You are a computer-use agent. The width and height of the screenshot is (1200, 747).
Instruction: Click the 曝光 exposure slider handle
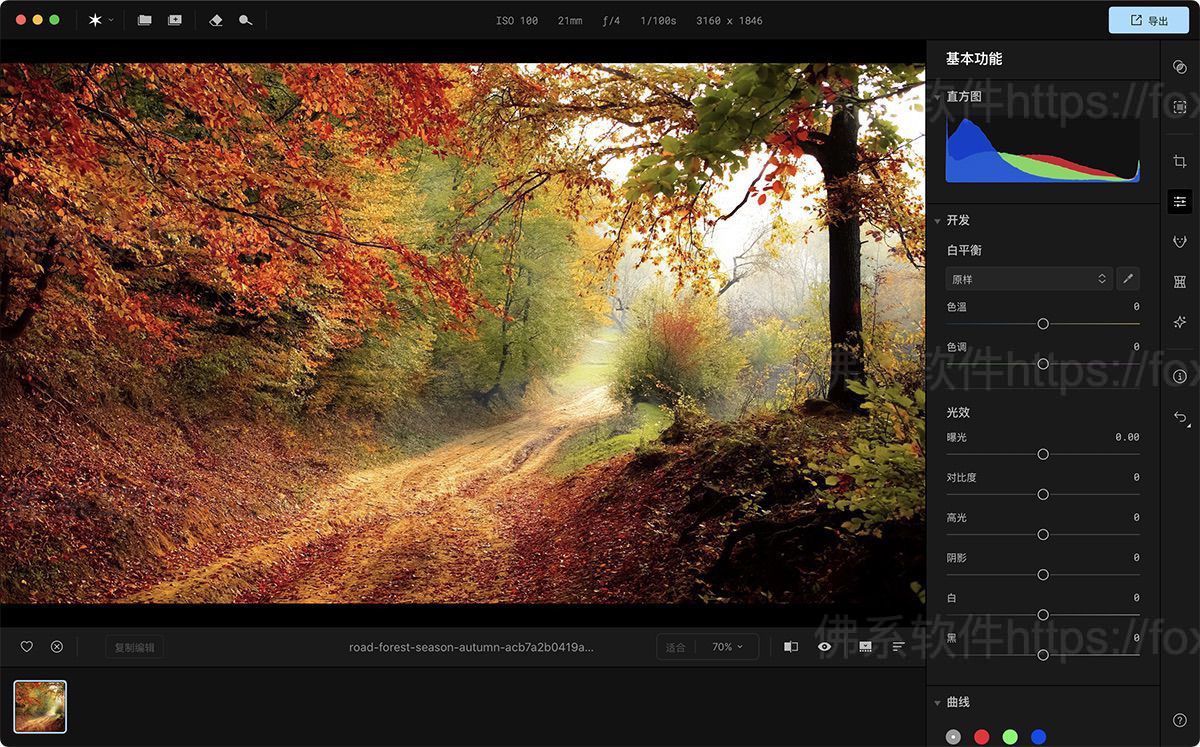(x=1043, y=454)
